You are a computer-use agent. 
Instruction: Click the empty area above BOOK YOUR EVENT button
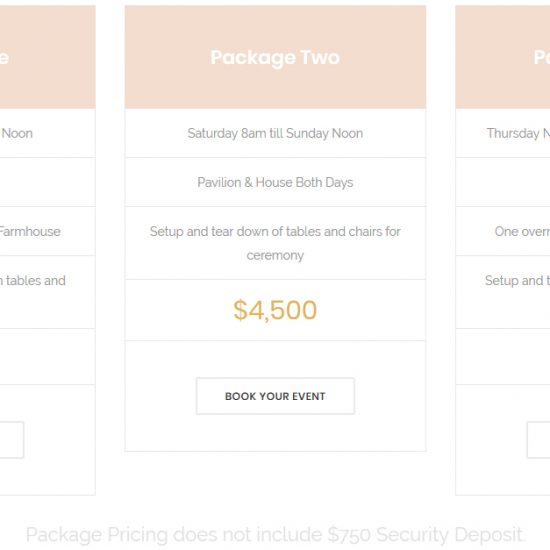(275, 359)
